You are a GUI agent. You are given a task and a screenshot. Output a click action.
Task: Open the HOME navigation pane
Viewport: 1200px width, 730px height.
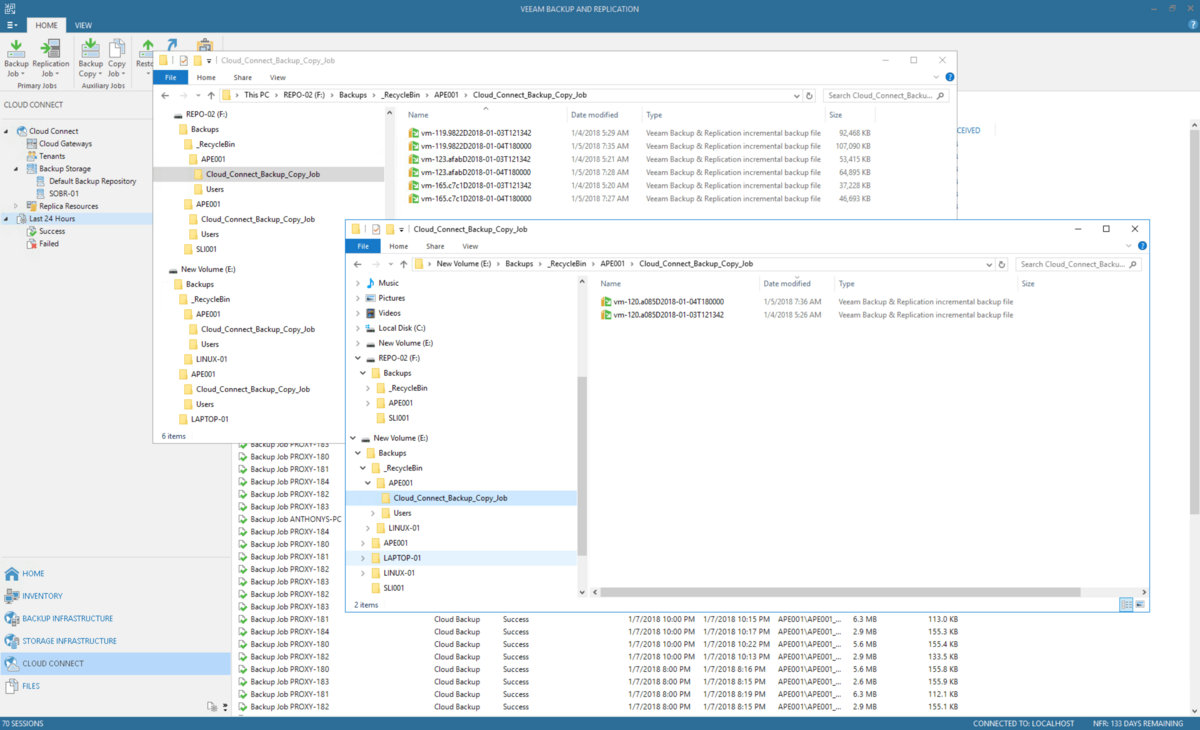115,574
